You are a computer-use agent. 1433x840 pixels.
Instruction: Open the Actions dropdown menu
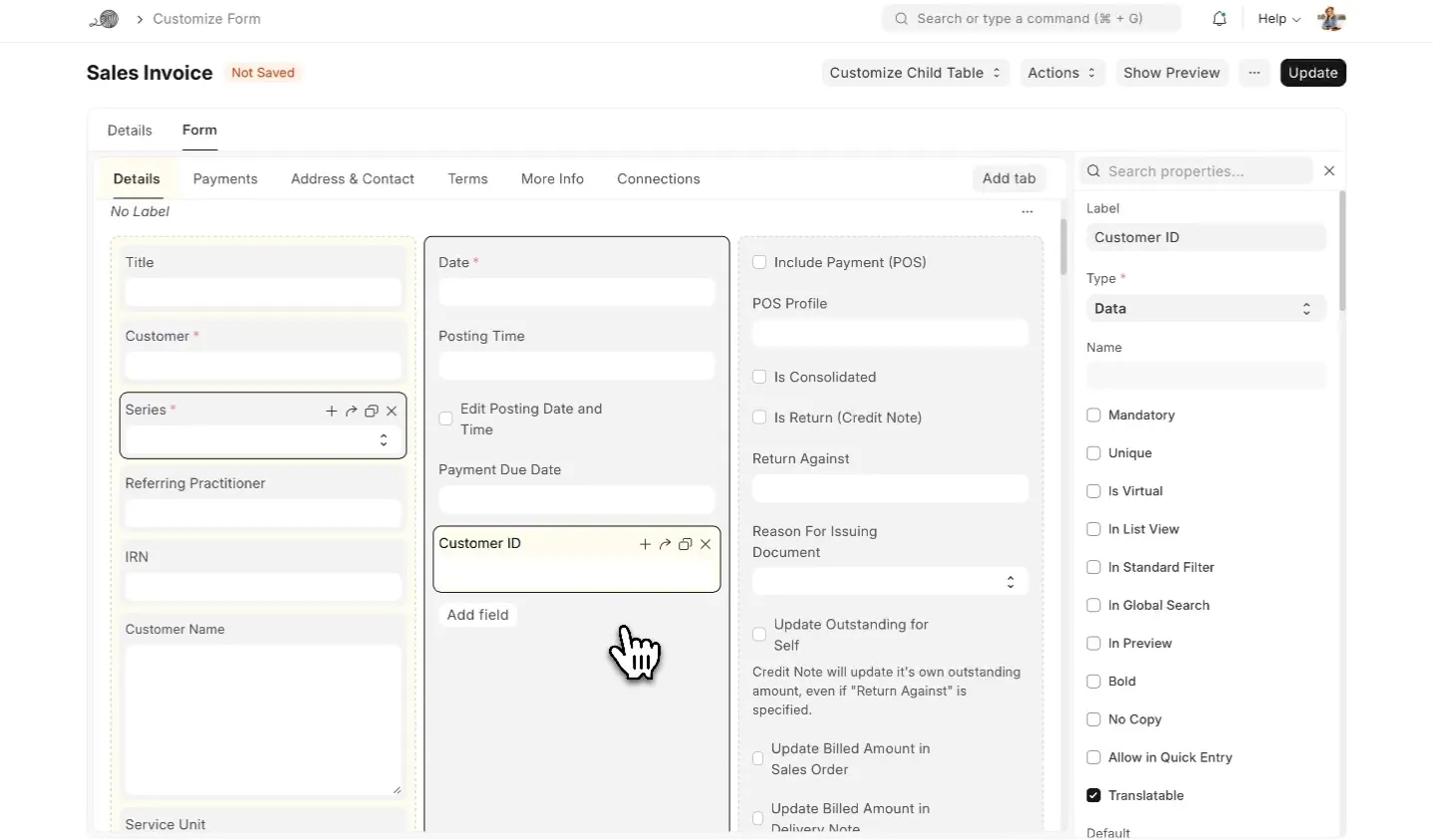pyautogui.click(x=1061, y=73)
